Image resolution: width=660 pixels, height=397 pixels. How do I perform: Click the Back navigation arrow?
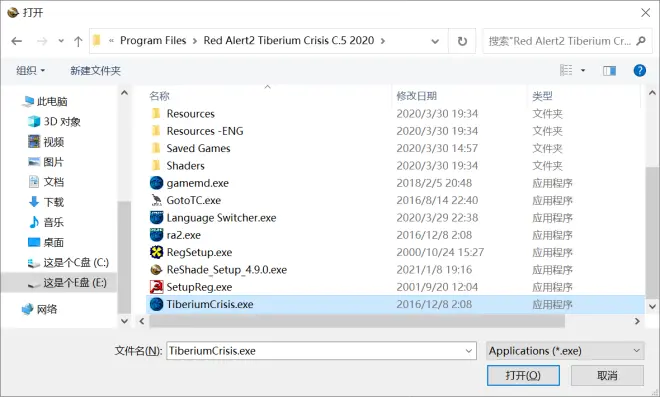click(x=17, y=41)
